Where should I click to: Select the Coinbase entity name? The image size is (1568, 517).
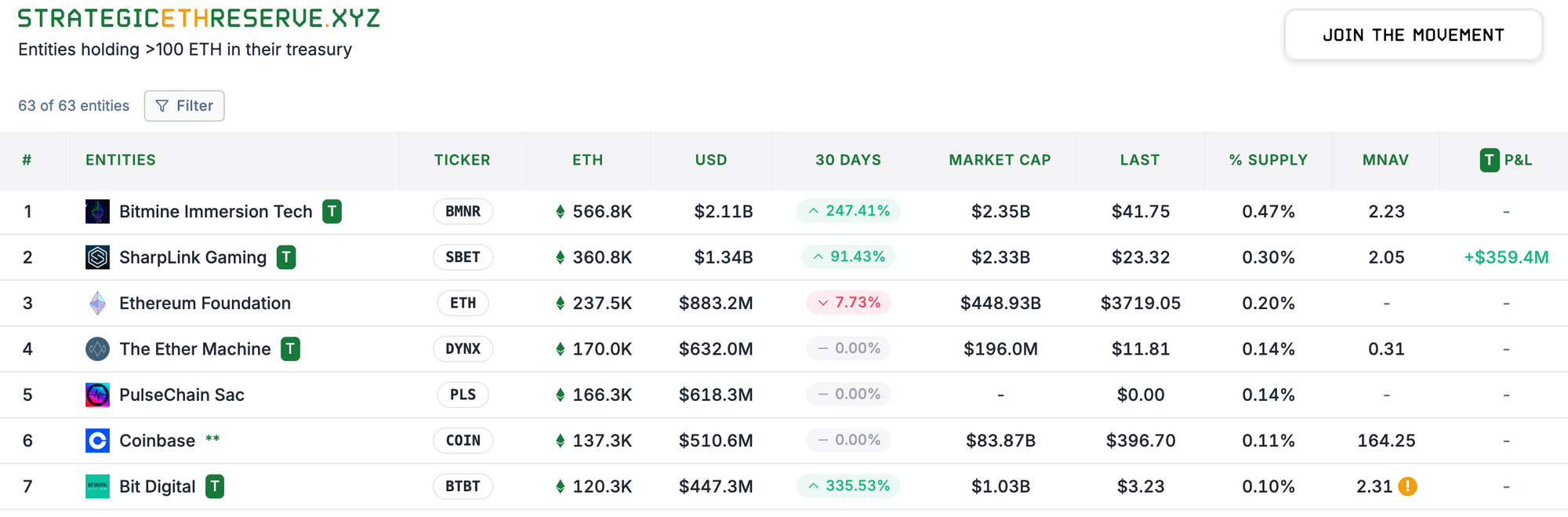point(157,441)
